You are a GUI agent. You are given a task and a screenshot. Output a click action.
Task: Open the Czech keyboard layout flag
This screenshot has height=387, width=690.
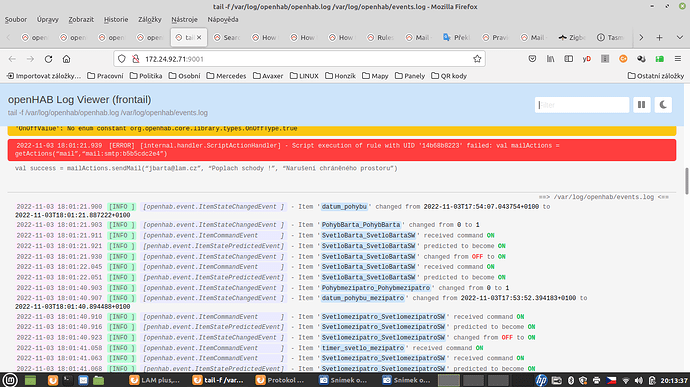coord(611,380)
